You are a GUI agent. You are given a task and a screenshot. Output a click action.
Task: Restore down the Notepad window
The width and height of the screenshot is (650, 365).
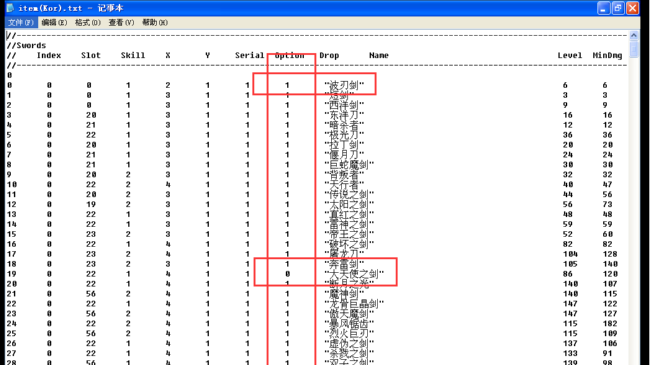[618, 8]
